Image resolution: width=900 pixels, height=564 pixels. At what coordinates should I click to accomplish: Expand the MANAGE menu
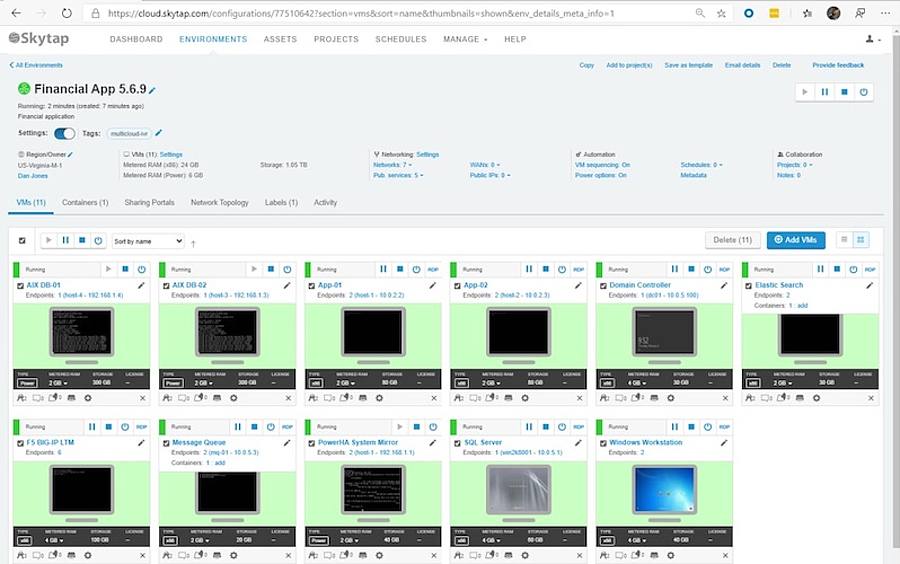(465, 39)
